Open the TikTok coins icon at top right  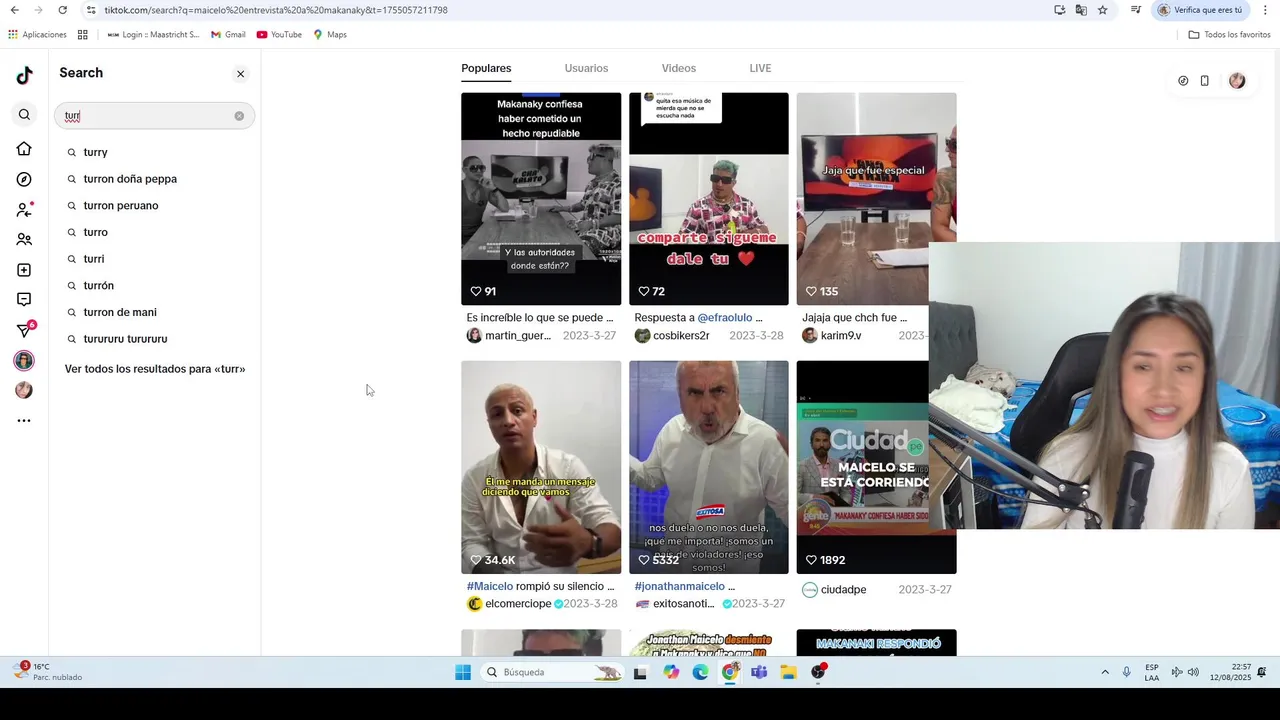pyautogui.click(x=1183, y=81)
